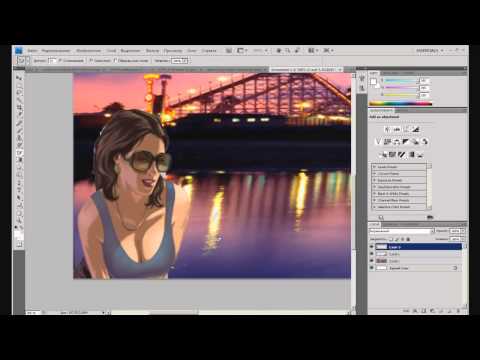This screenshot has width=480, height=360.
Task: Launch Bridge from the application bar
Action: click(229, 51)
